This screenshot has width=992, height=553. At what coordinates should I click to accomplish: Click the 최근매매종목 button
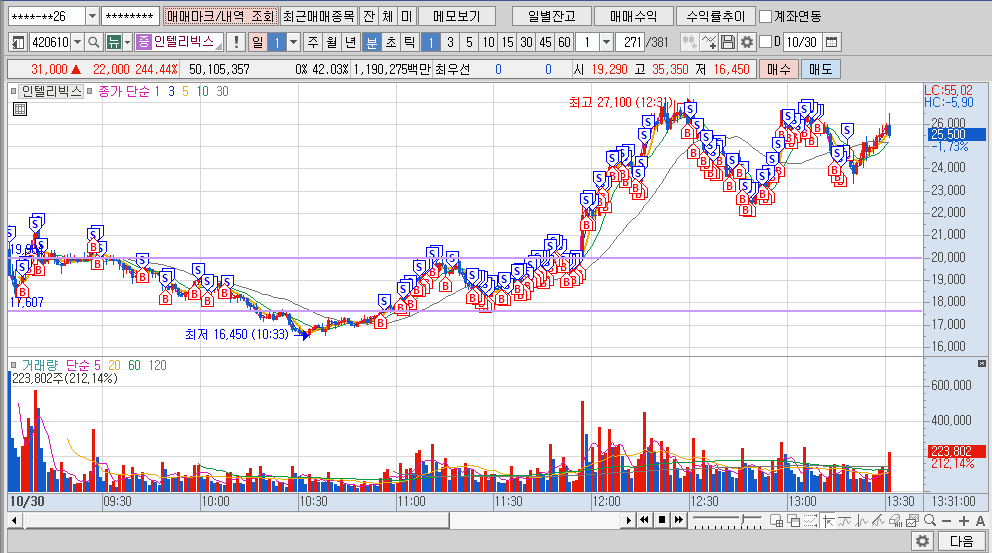tap(319, 16)
